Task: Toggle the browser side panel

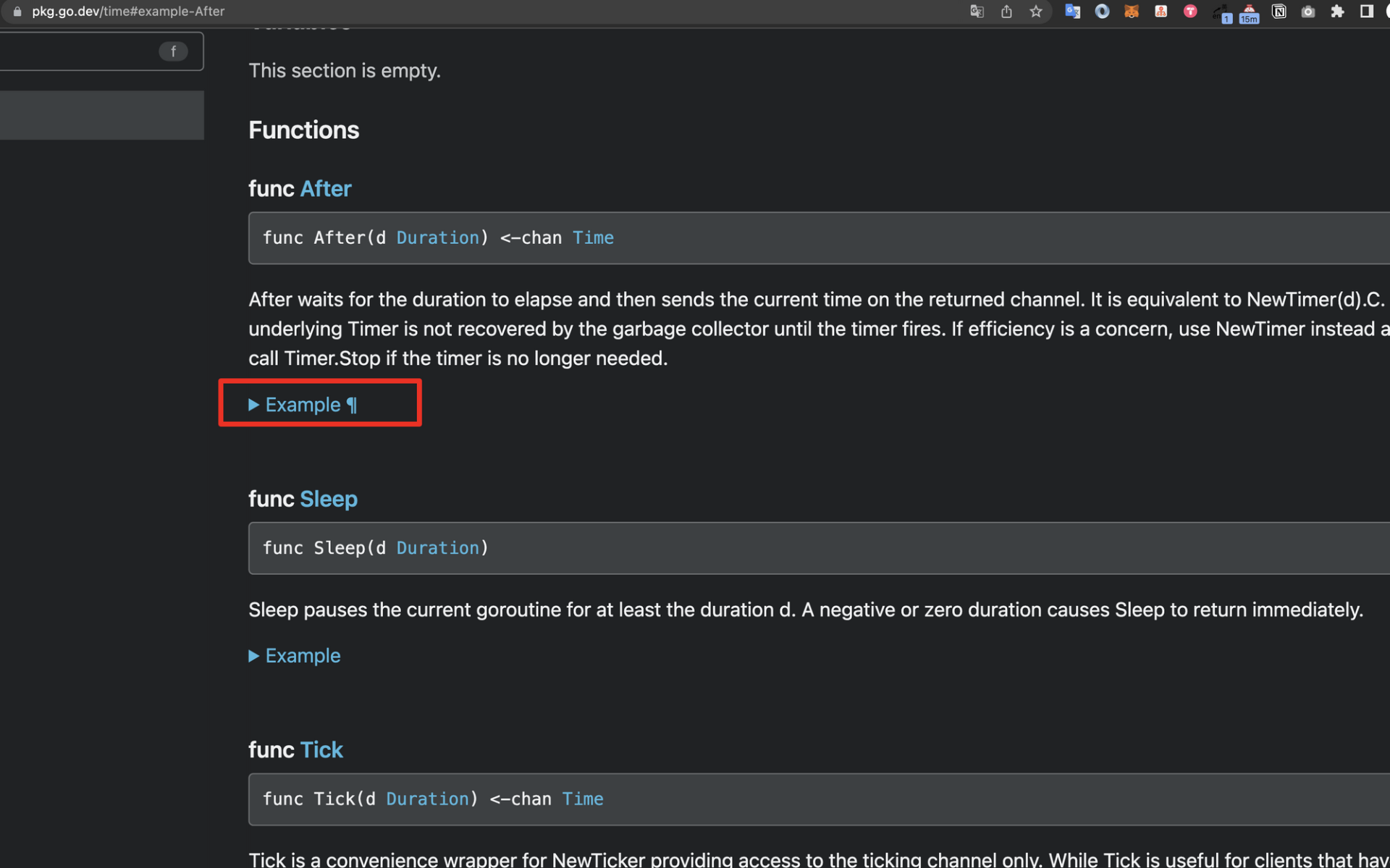Action: click(1366, 12)
